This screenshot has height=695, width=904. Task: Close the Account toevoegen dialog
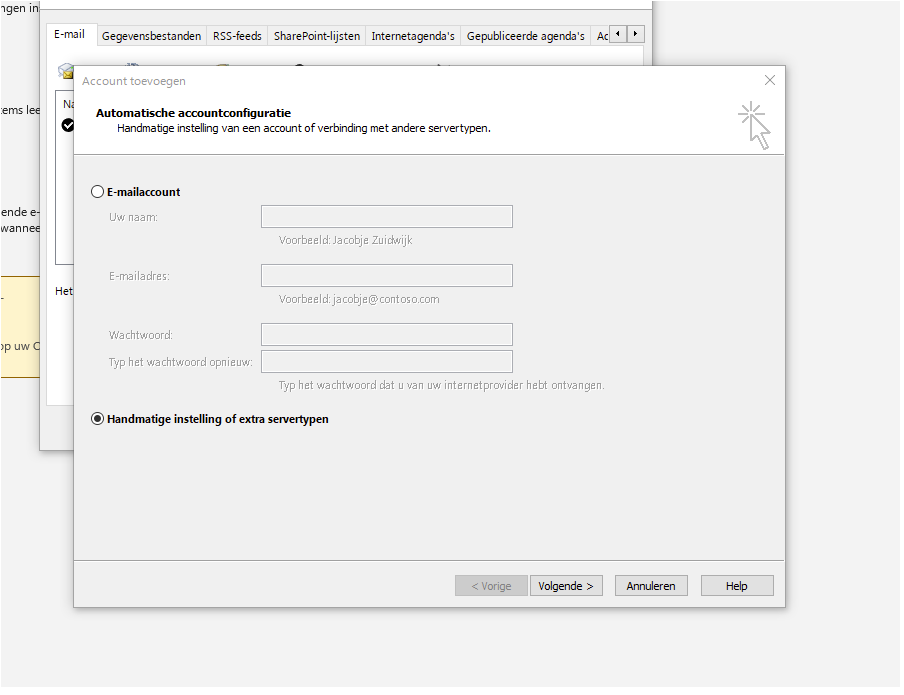pos(769,80)
